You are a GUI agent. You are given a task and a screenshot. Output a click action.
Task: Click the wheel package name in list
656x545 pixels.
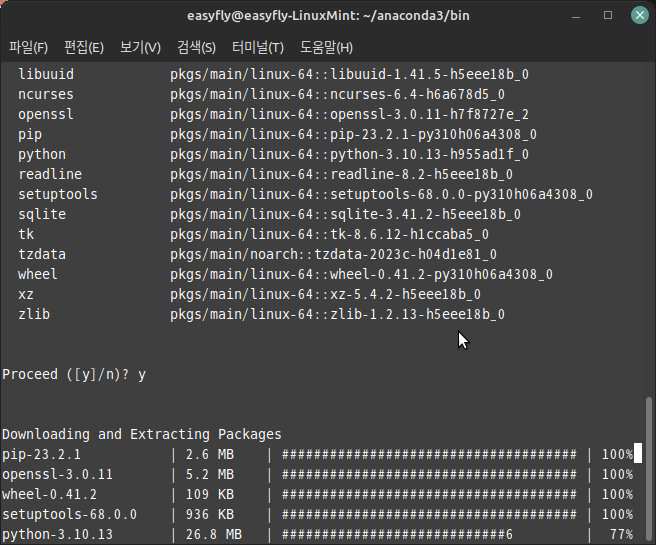pyautogui.click(x=38, y=275)
